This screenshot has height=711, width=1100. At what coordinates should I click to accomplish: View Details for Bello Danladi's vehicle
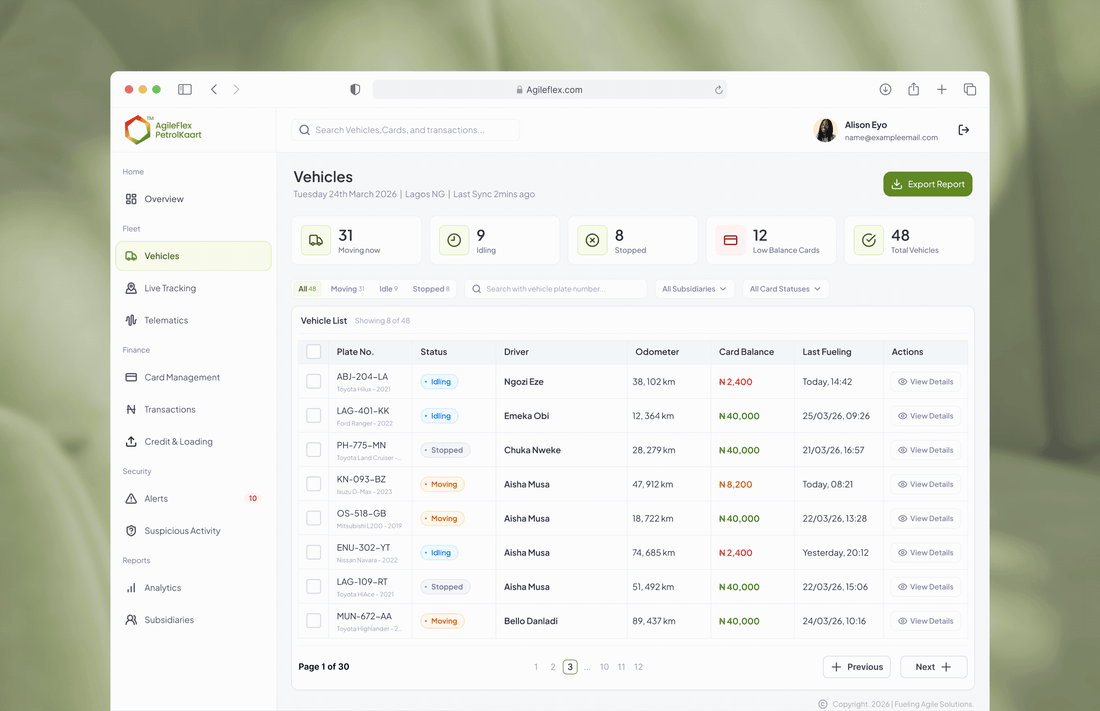(925, 621)
